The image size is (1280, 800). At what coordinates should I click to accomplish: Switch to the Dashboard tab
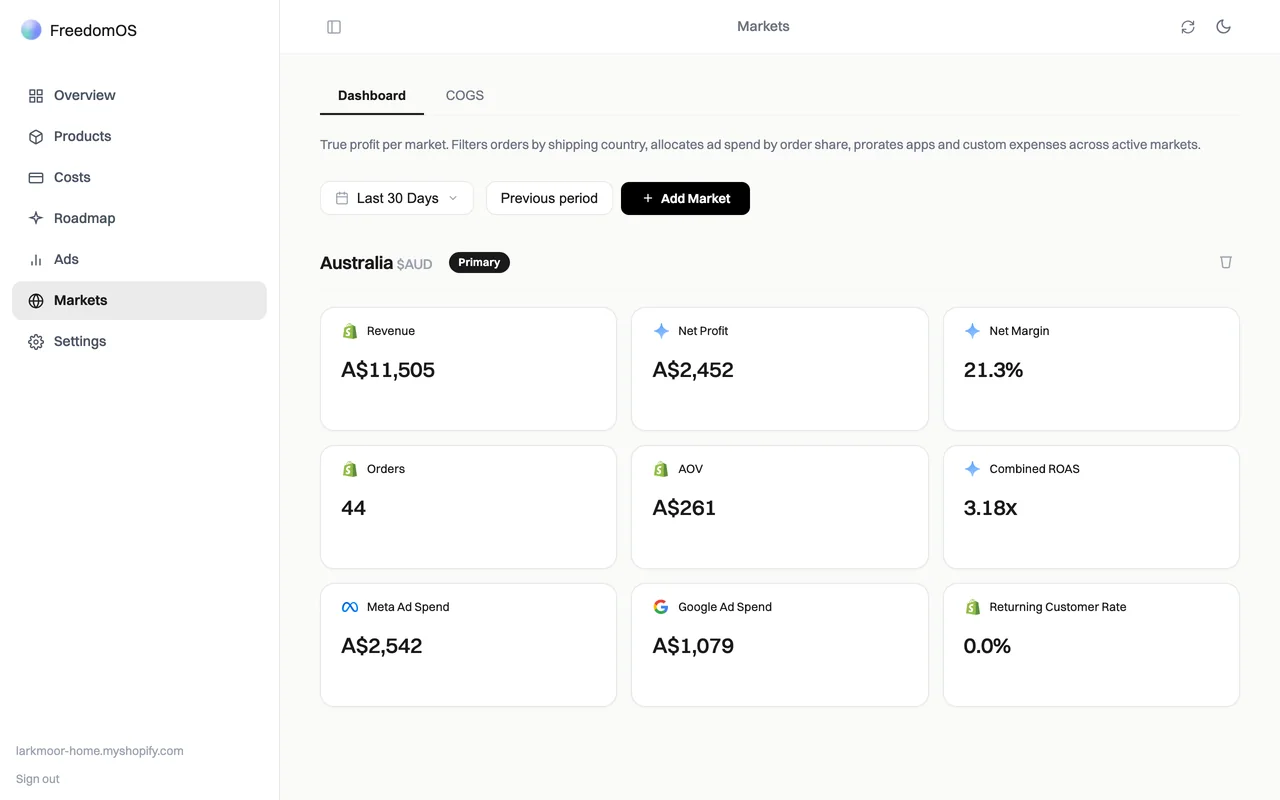[x=372, y=96]
